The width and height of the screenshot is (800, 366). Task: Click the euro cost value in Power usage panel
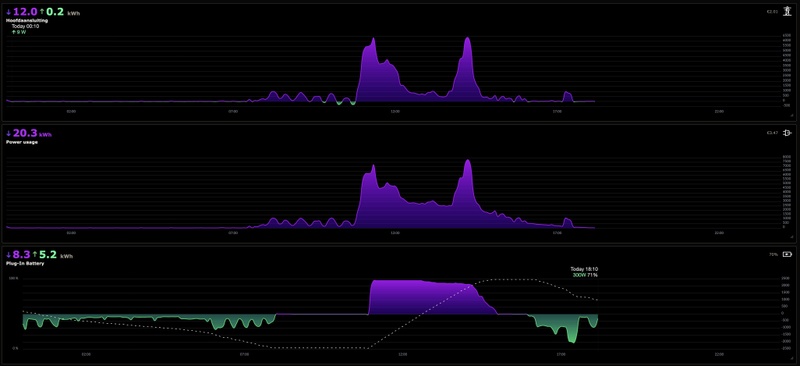pyautogui.click(x=772, y=133)
